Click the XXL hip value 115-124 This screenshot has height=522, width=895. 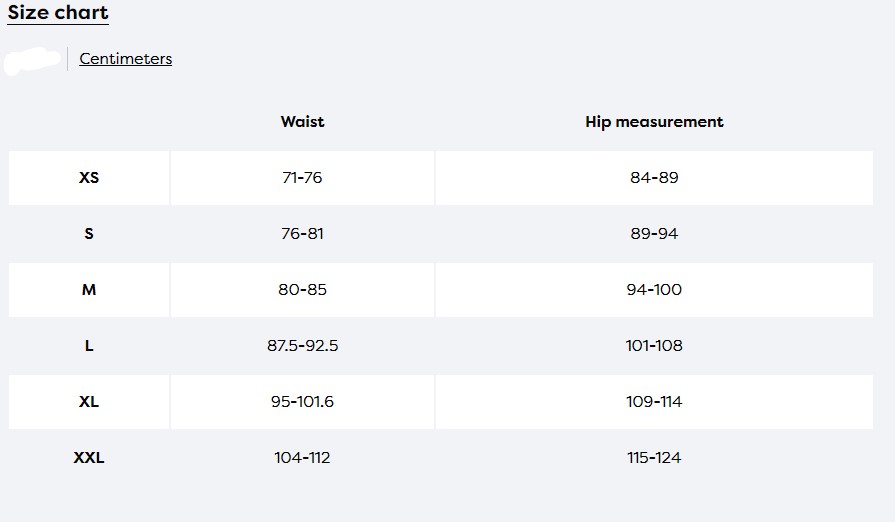point(654,458)
